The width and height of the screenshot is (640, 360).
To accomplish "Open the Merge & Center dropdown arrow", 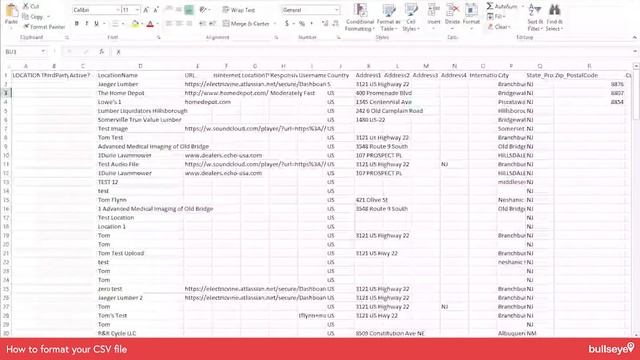I will pos(275,24).
